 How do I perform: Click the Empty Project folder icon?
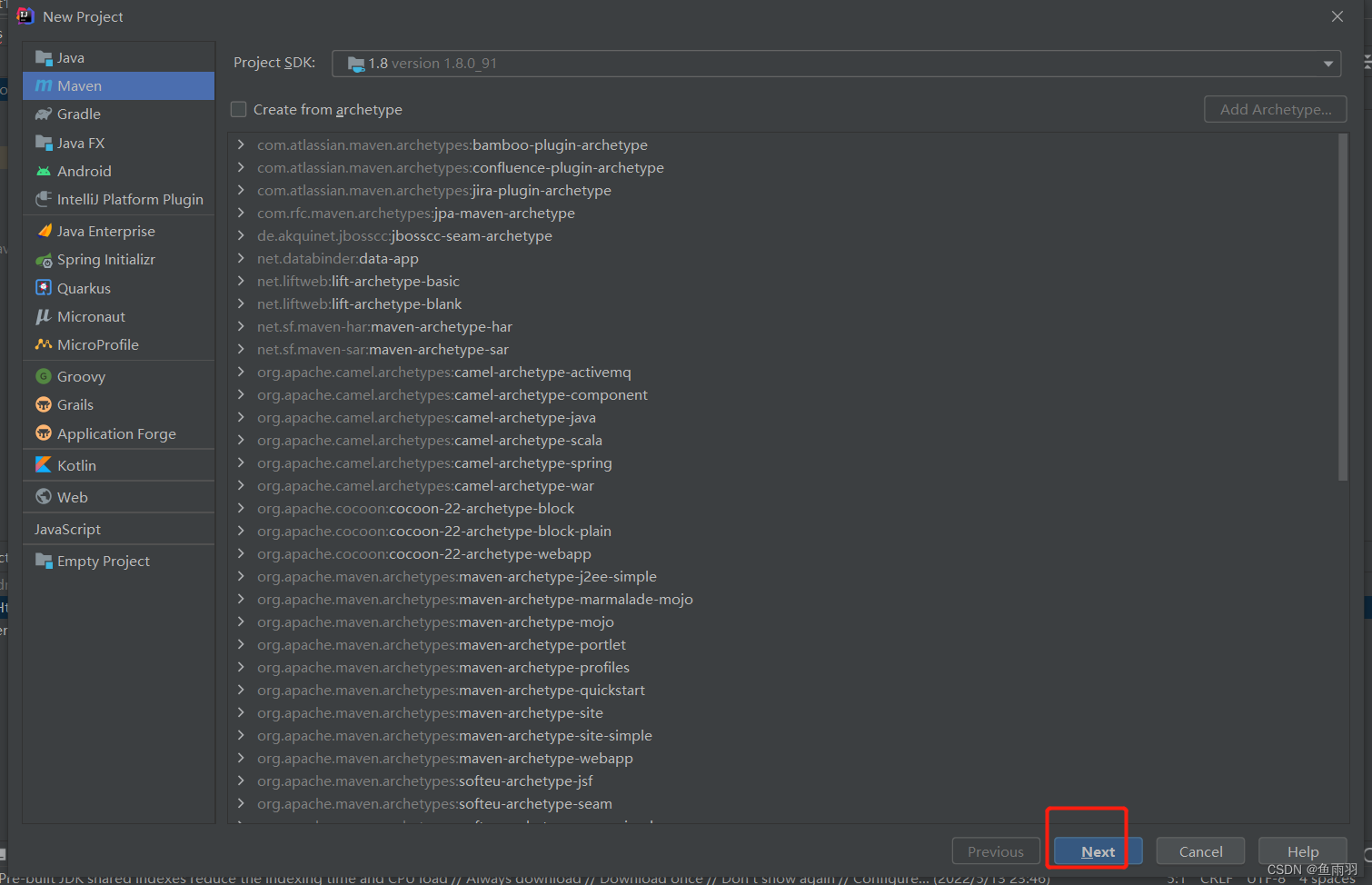click(x=44, y=561)
